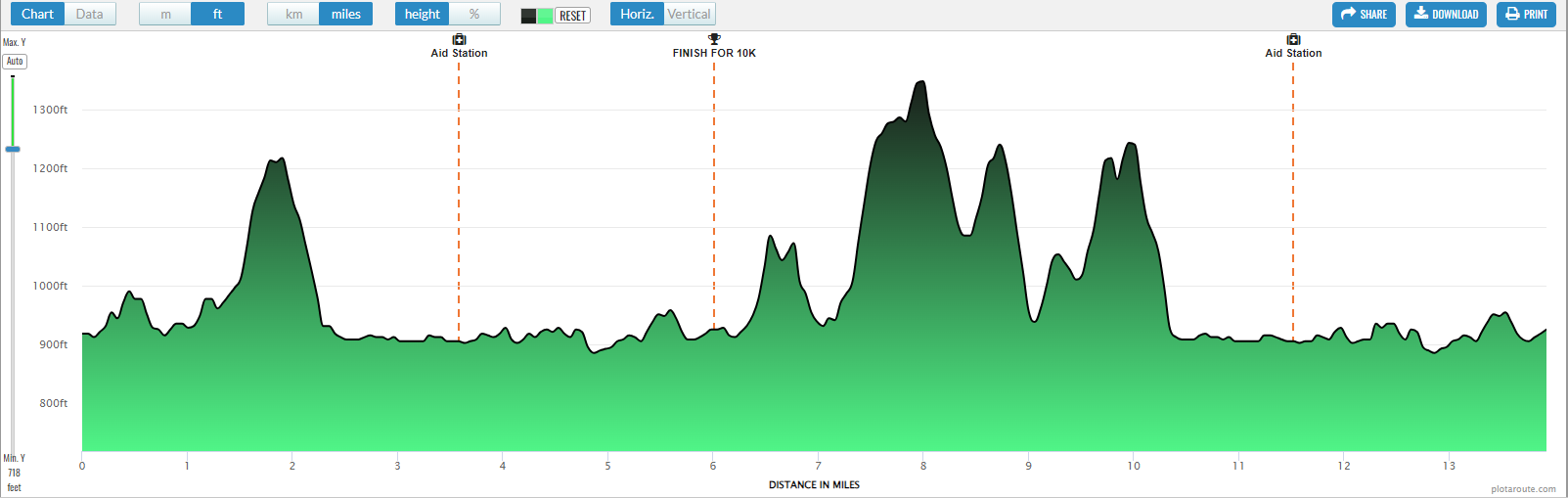This screenshot has height=498, width=1568.
Task: Show gradient as percent
Action: click(474, 15)
